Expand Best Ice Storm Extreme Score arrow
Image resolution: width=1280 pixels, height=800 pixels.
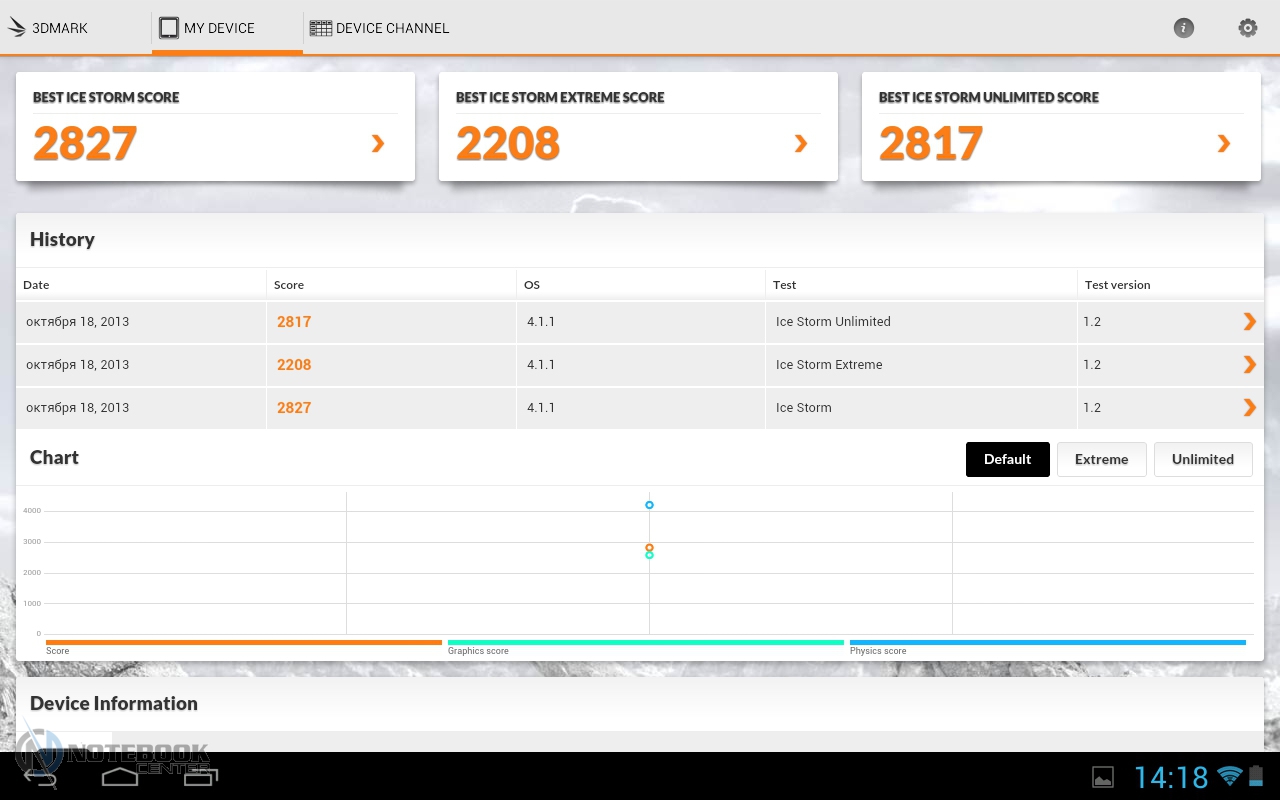pyautogui.click(x=801, y=144)
